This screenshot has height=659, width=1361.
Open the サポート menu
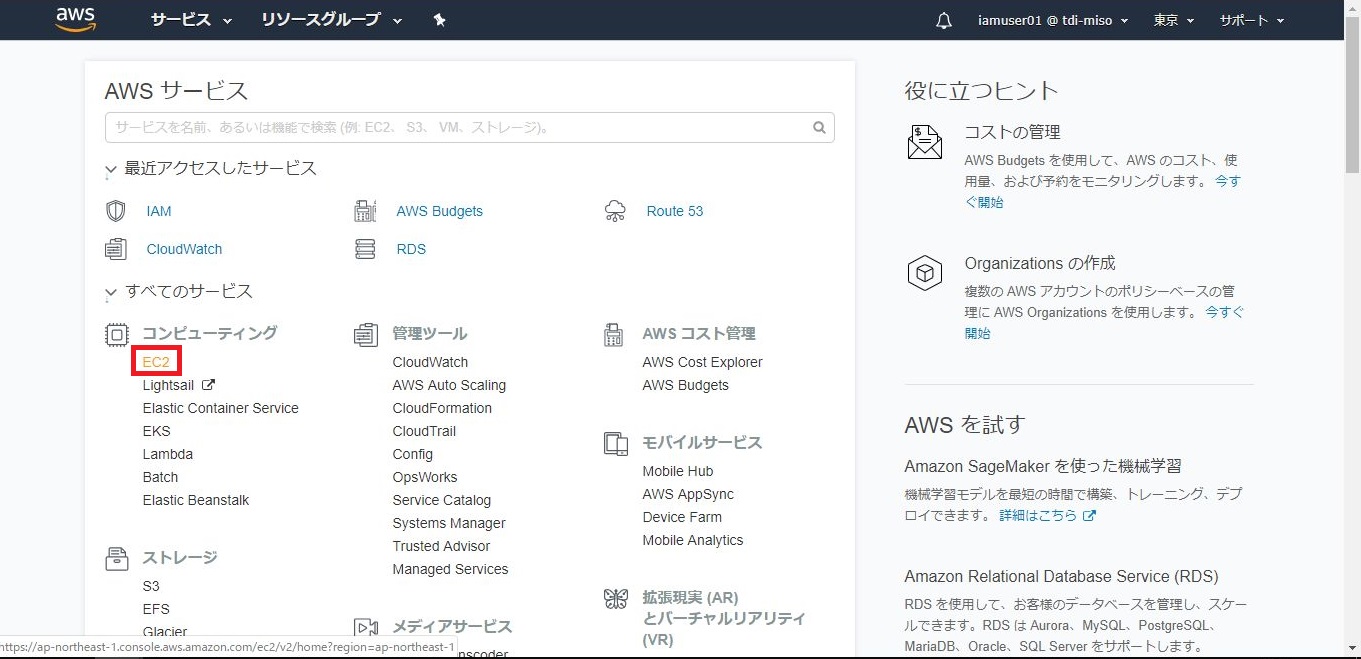pos(1251,20)
